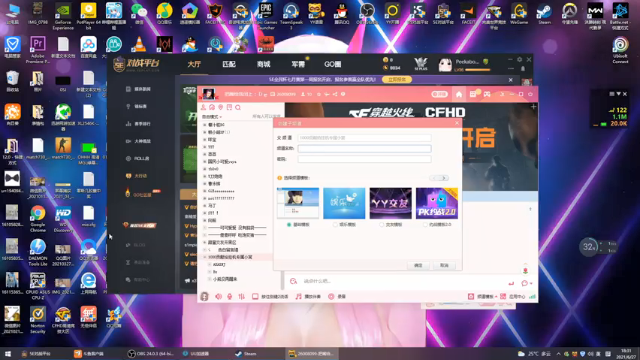Focus the channel name input field
The image size is (640, 360).
click(x=364, y=149)
